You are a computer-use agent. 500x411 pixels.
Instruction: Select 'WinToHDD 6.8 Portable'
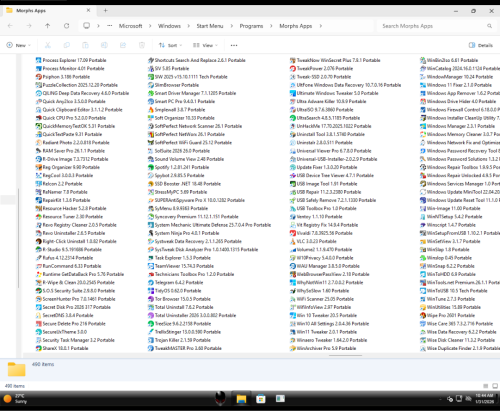(x=448, y=274)
